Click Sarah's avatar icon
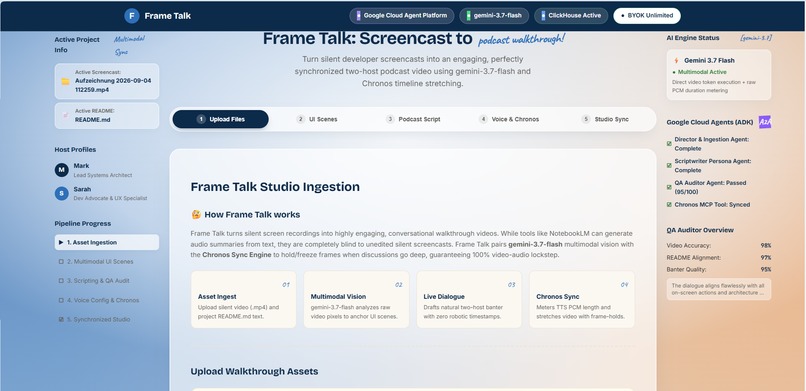The width and height of the screenshot is (806, 391). coord(62,194)
